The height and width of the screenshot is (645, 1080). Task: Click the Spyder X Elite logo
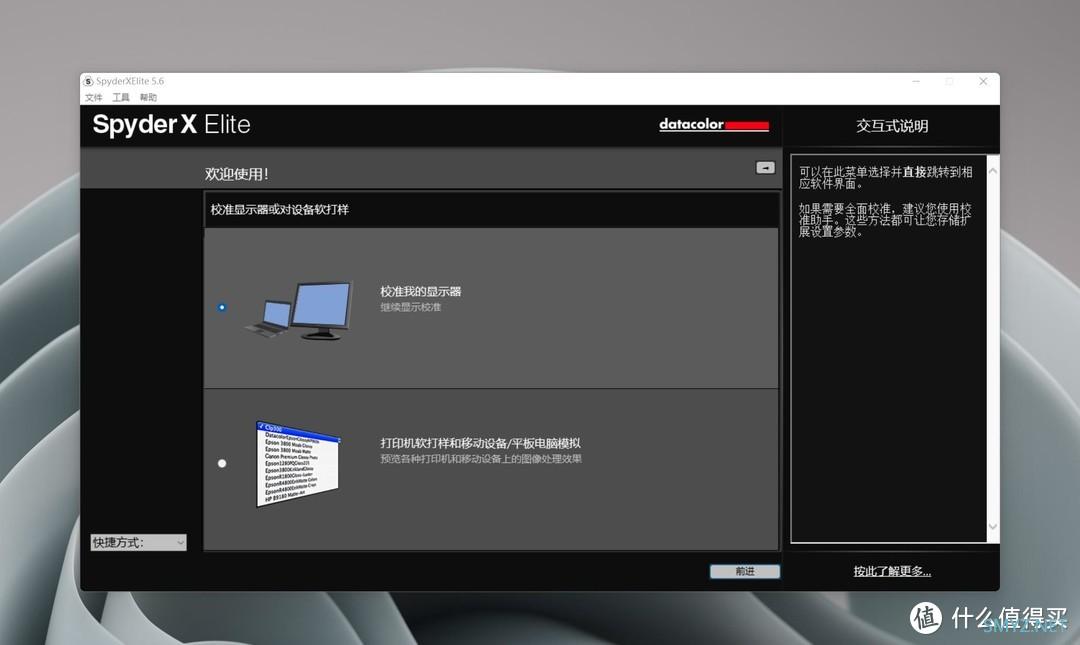coord(172,125)
